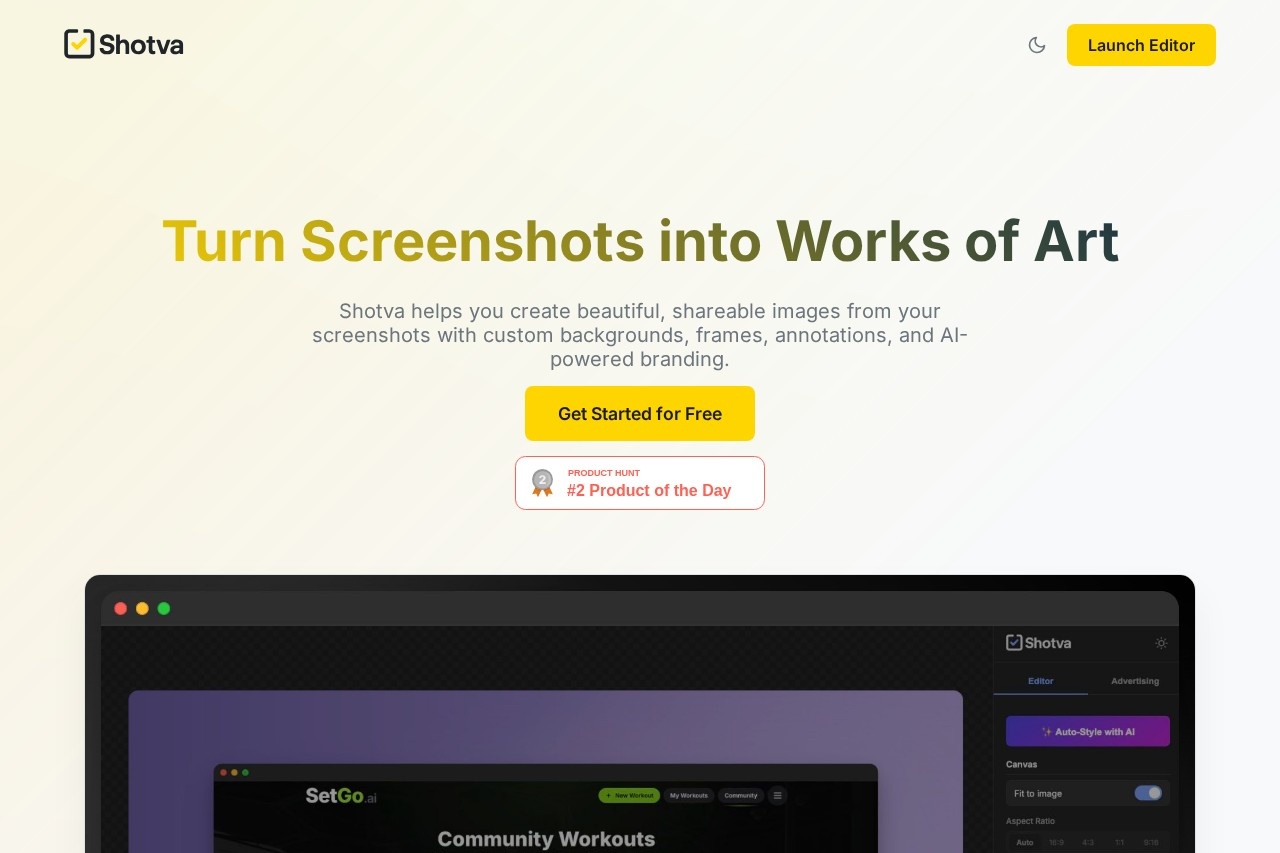The height and width of the screenshot is (853, 1280).
Task: Click the Product Hunt medal icon
Action: pyautogui.click(x=542, y=483)
